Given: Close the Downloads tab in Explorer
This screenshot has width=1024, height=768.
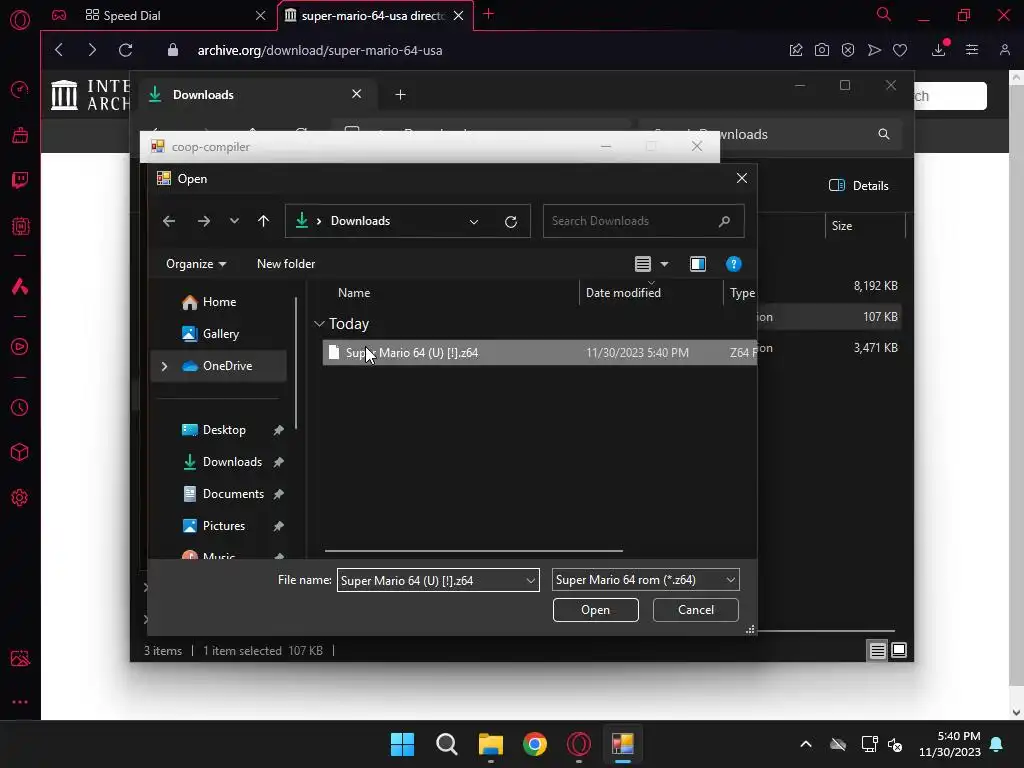Looking at the screenshot, I should tap(357, 94).
